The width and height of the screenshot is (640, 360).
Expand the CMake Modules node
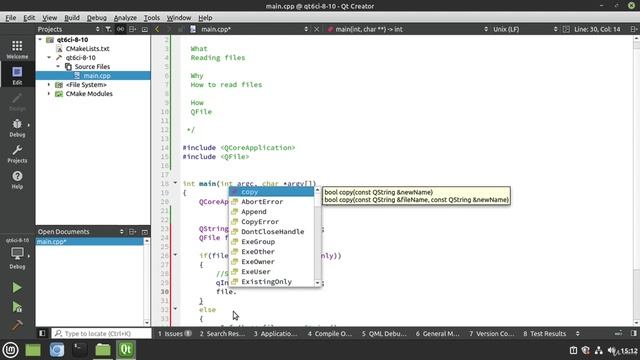[x=49, y=93]
